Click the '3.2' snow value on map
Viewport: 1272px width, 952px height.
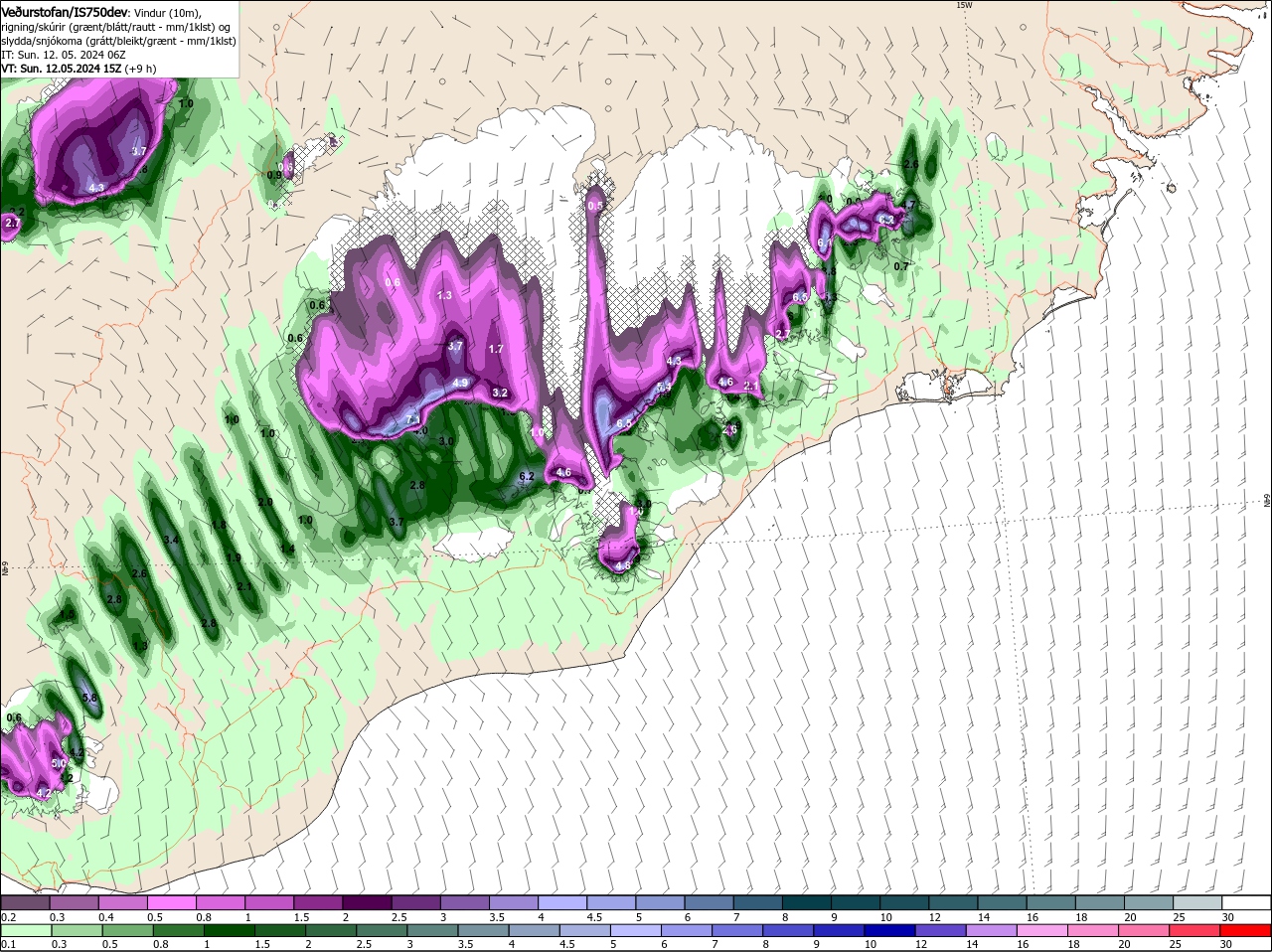(500, 393)
